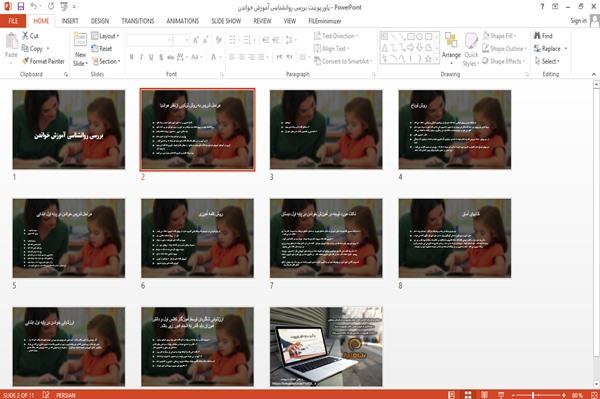
Task: Open the TRANSITIONS tab
Action: click(138, 21)
